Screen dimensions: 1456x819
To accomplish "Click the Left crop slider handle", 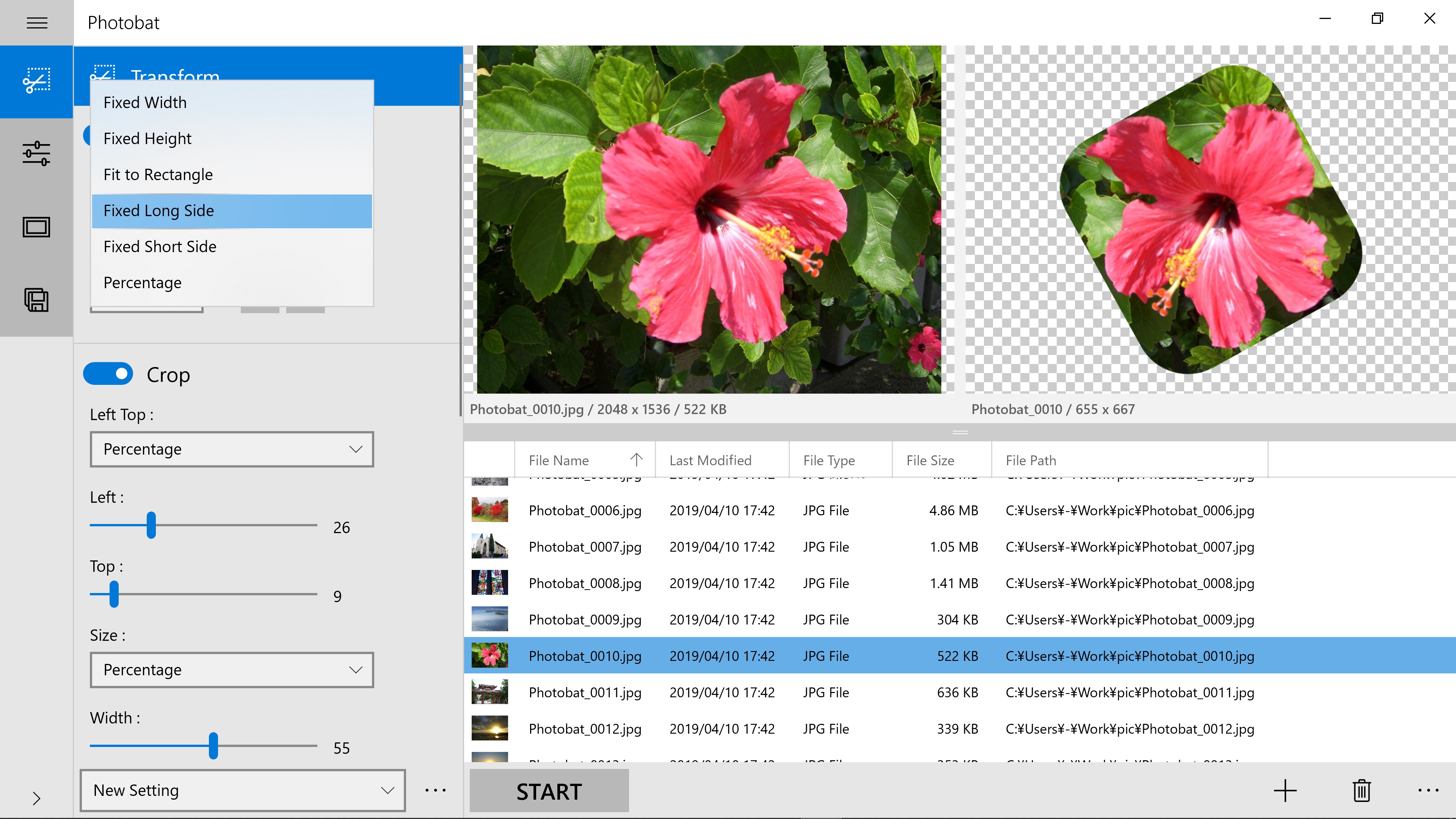I will 151,525.
